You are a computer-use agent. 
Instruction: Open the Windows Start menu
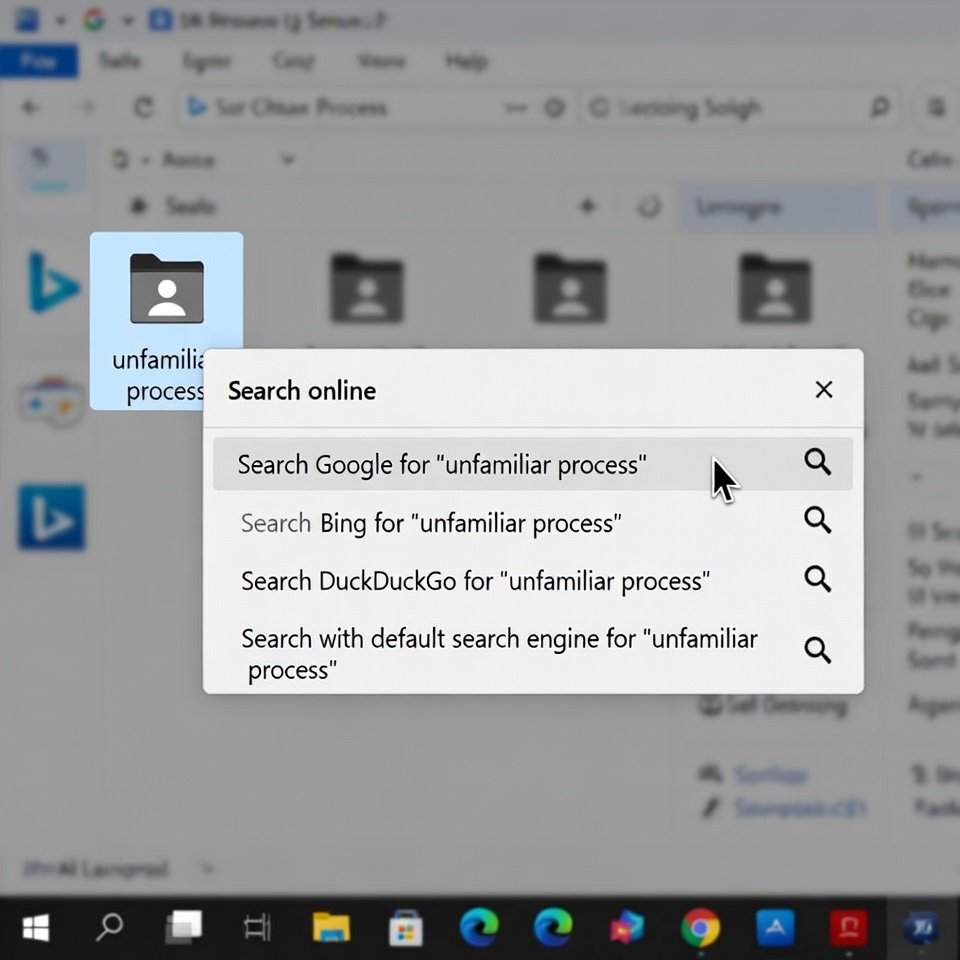point(36,929)
